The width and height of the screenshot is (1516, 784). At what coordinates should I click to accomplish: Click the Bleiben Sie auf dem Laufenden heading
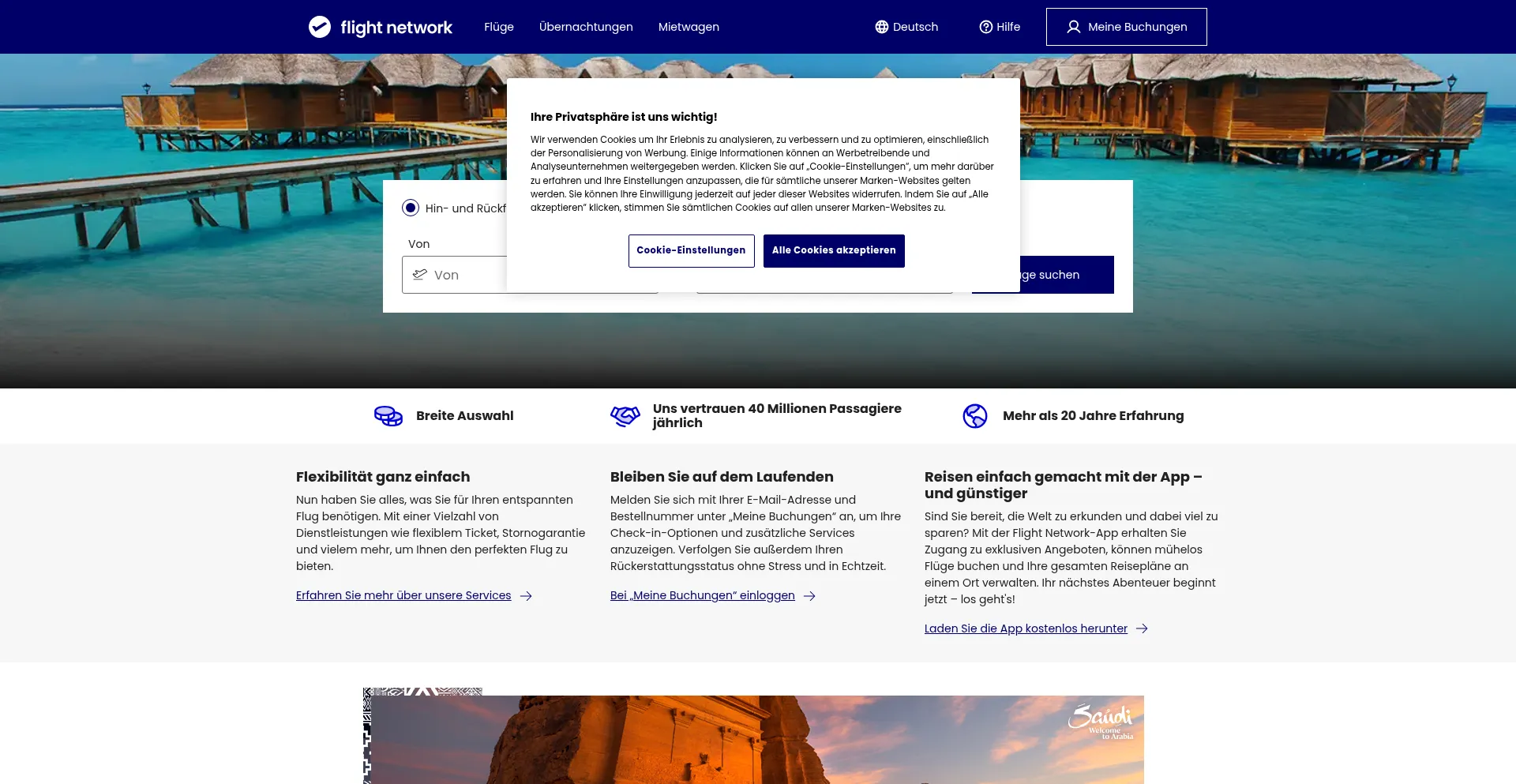click(x=722, y=477)
